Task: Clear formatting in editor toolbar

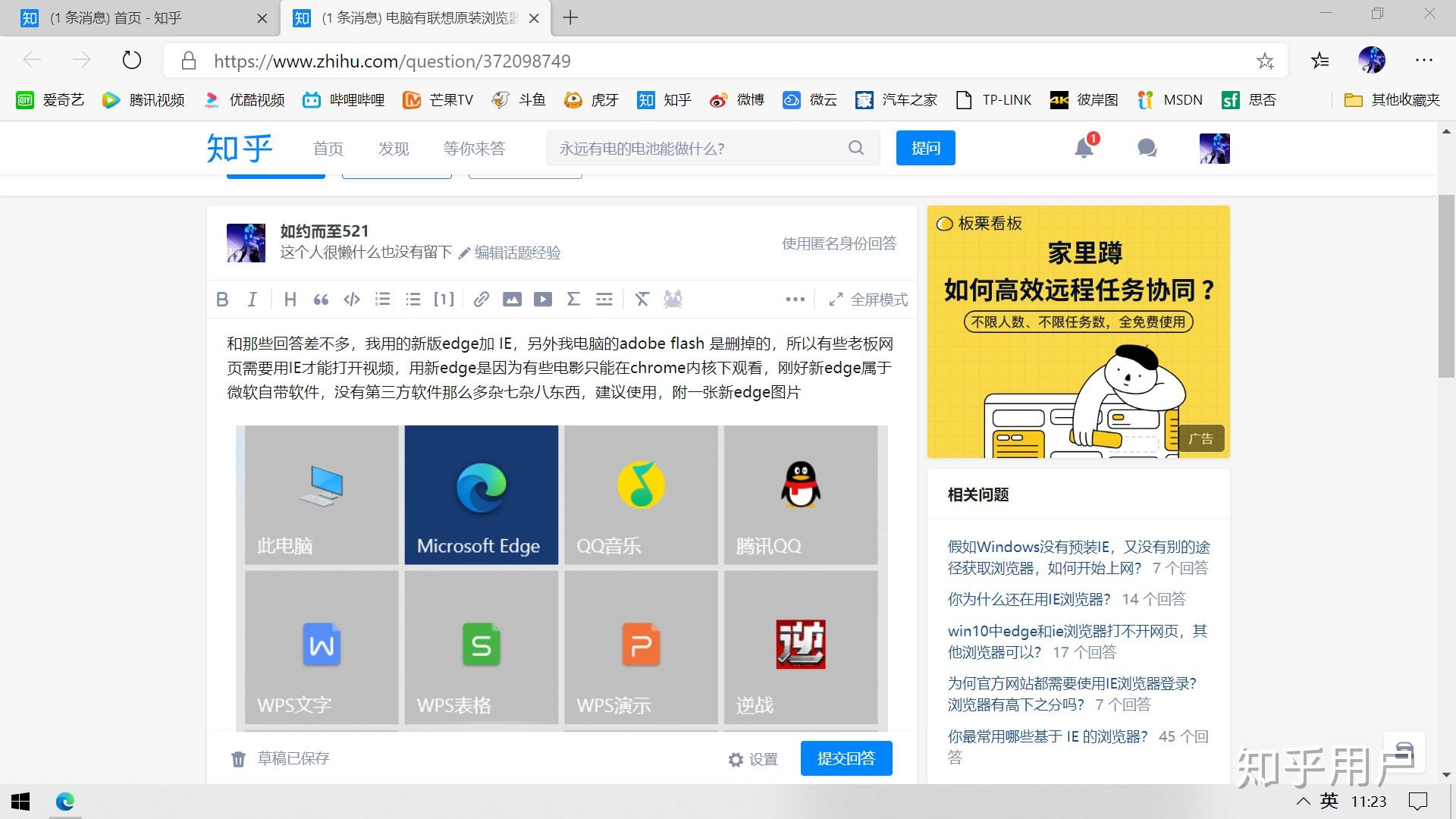Action: tap(642, 300)
